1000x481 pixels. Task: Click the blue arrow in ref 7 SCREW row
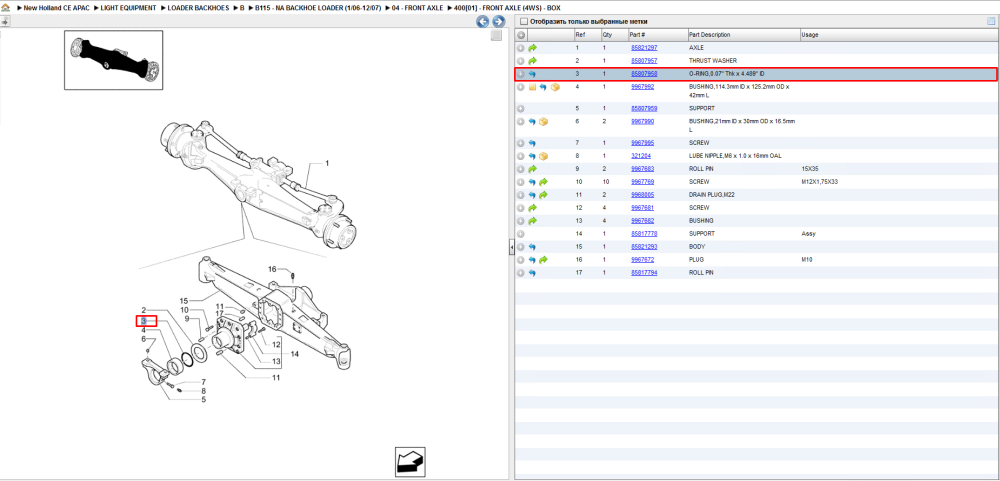tap(532, 143)
